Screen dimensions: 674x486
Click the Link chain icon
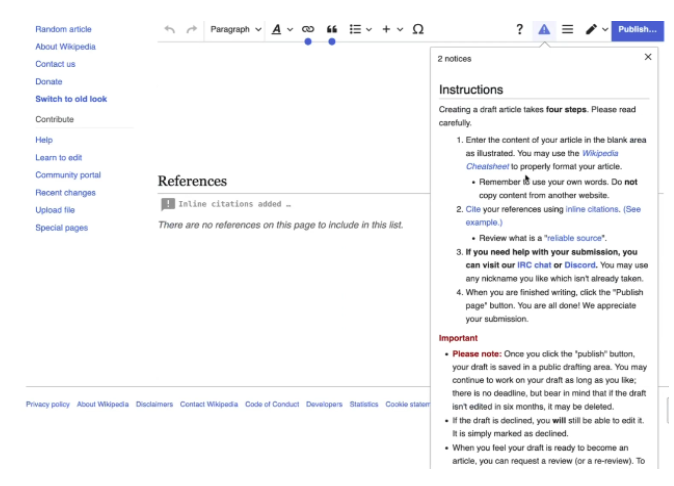coord(308,29)
